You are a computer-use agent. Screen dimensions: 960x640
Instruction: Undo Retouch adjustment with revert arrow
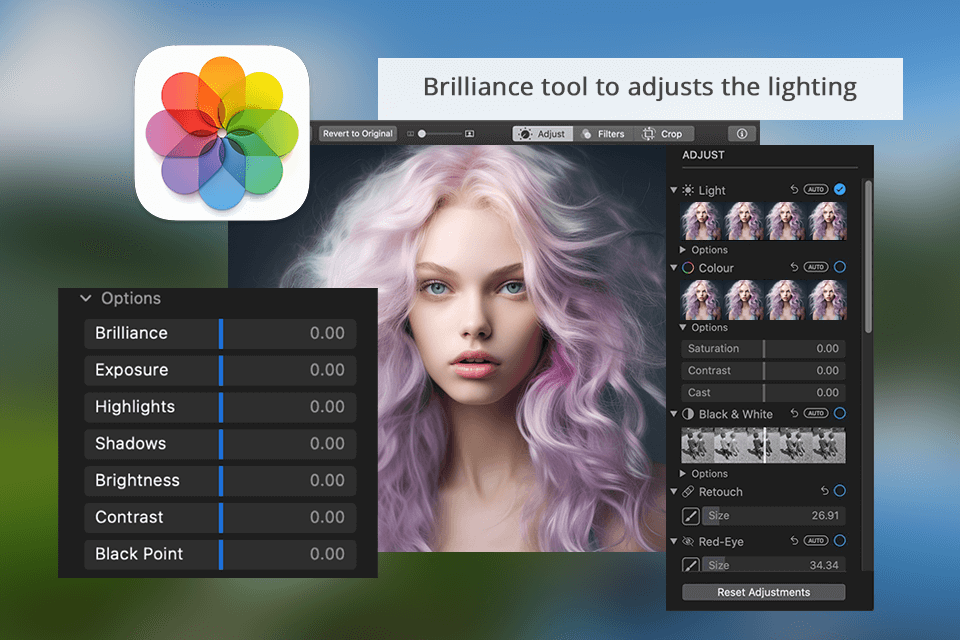[x=825, y=491]
